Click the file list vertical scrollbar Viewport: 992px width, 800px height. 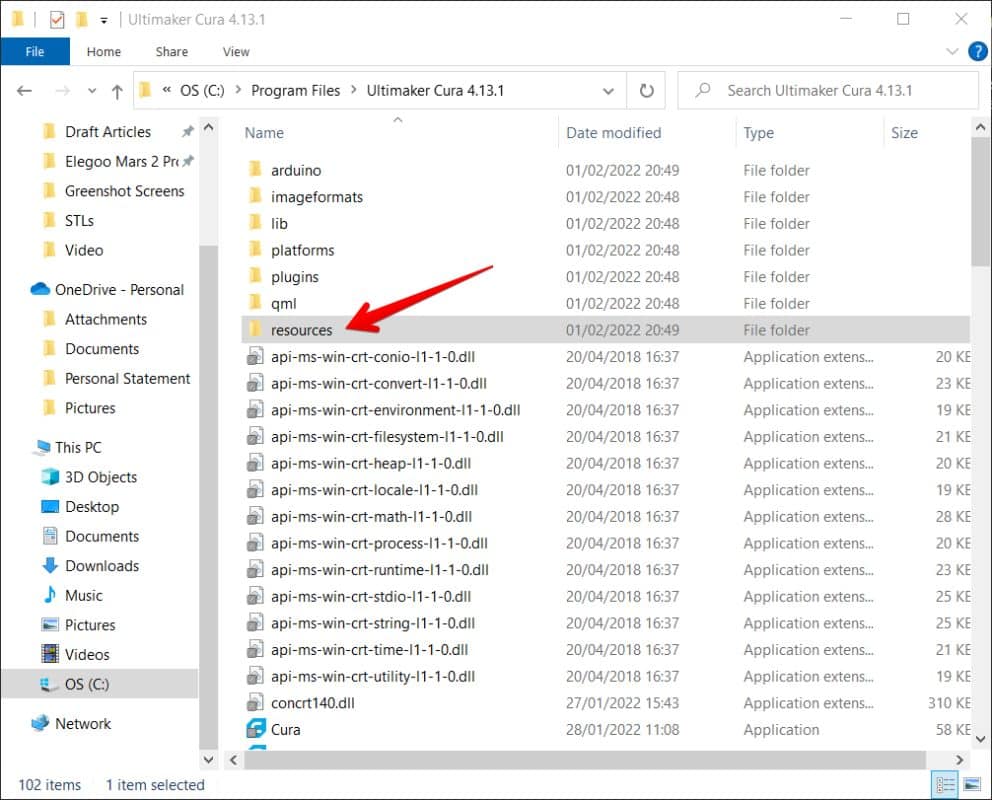(980, 202)
